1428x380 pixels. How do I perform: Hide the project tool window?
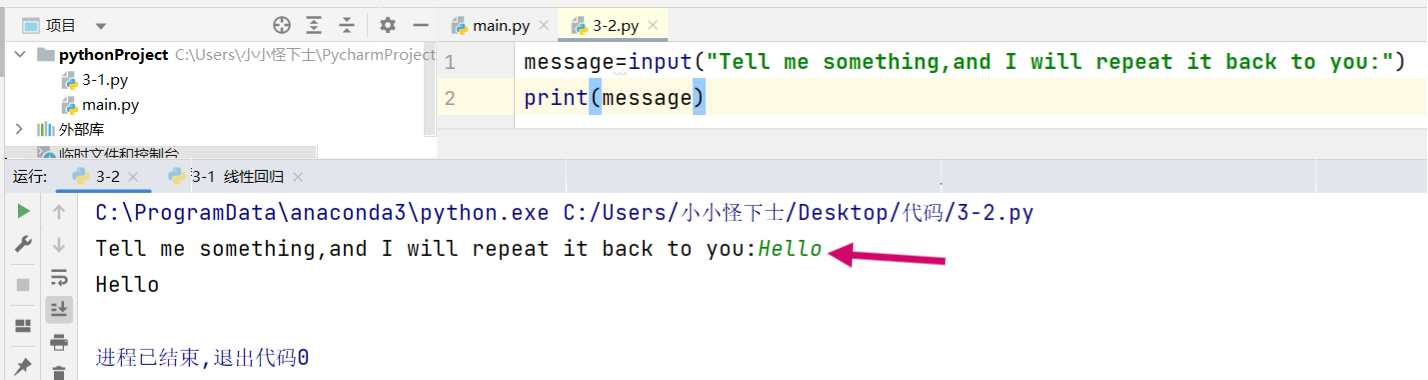[x=421, y=25]
